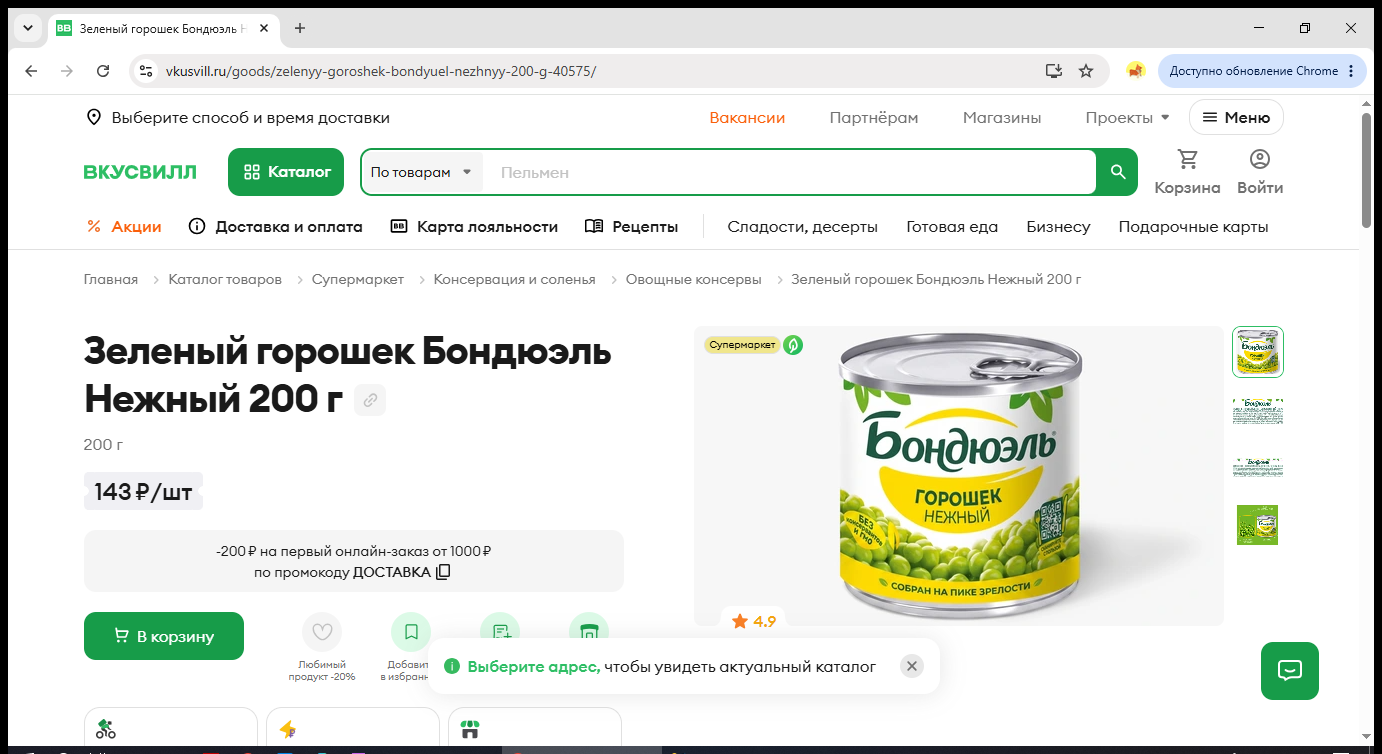Image resolution: width=1382 pixels, height=754 pixels.
Task: Open the Корзина cart icon
Action: 1187,172
